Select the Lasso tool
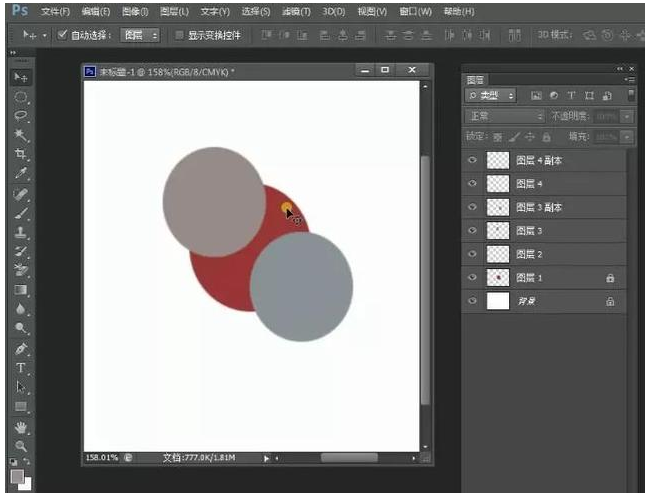The image size is (653, 497). coord(20,116)
